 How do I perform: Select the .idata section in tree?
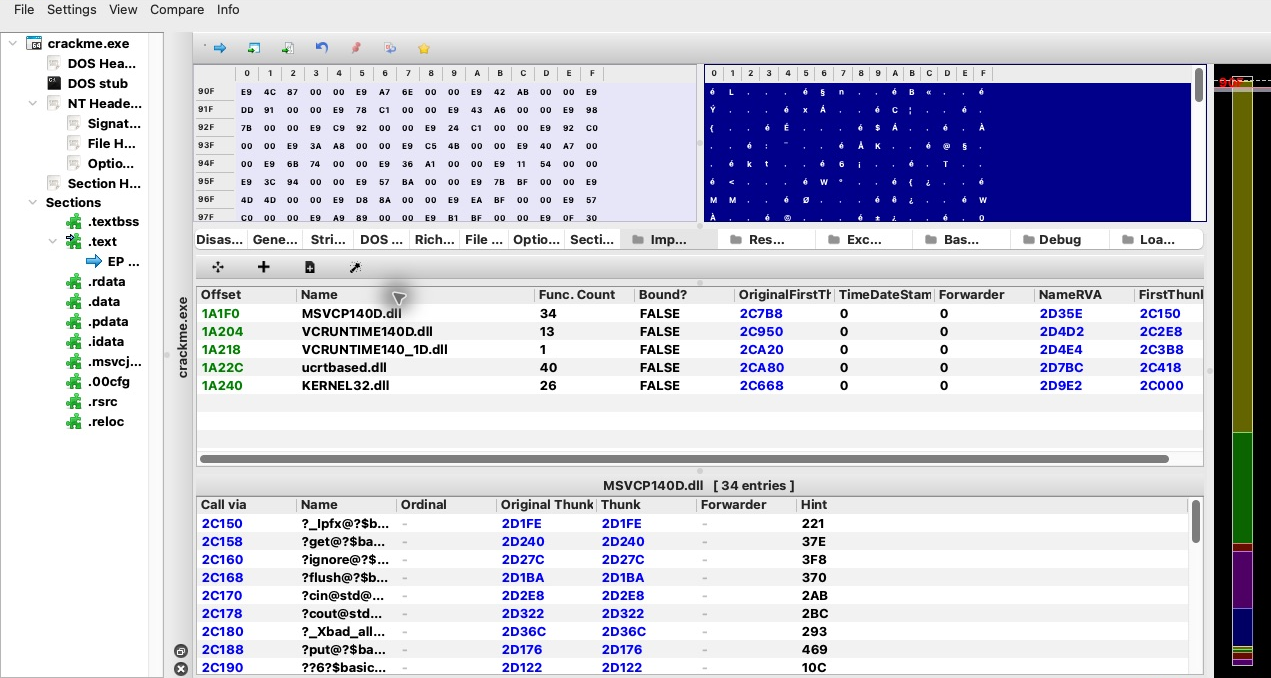105,341
